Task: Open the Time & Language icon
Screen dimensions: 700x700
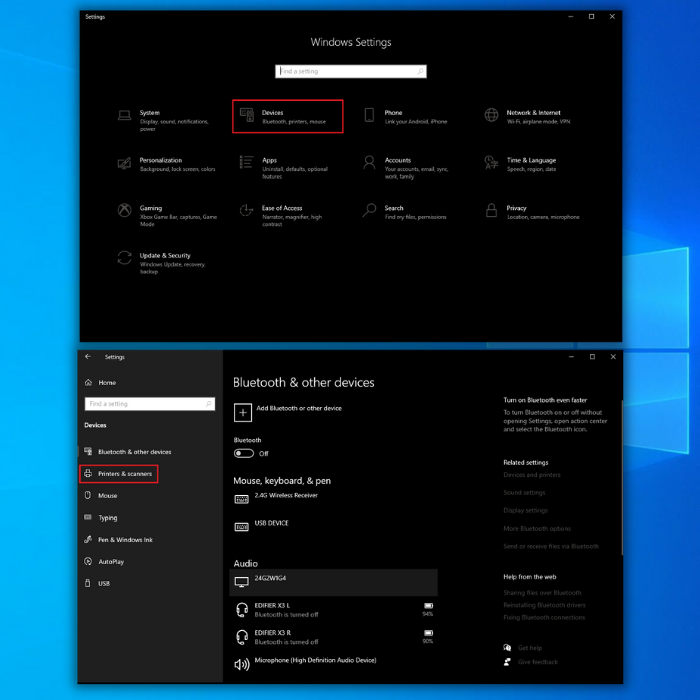Action: [491, 162]
